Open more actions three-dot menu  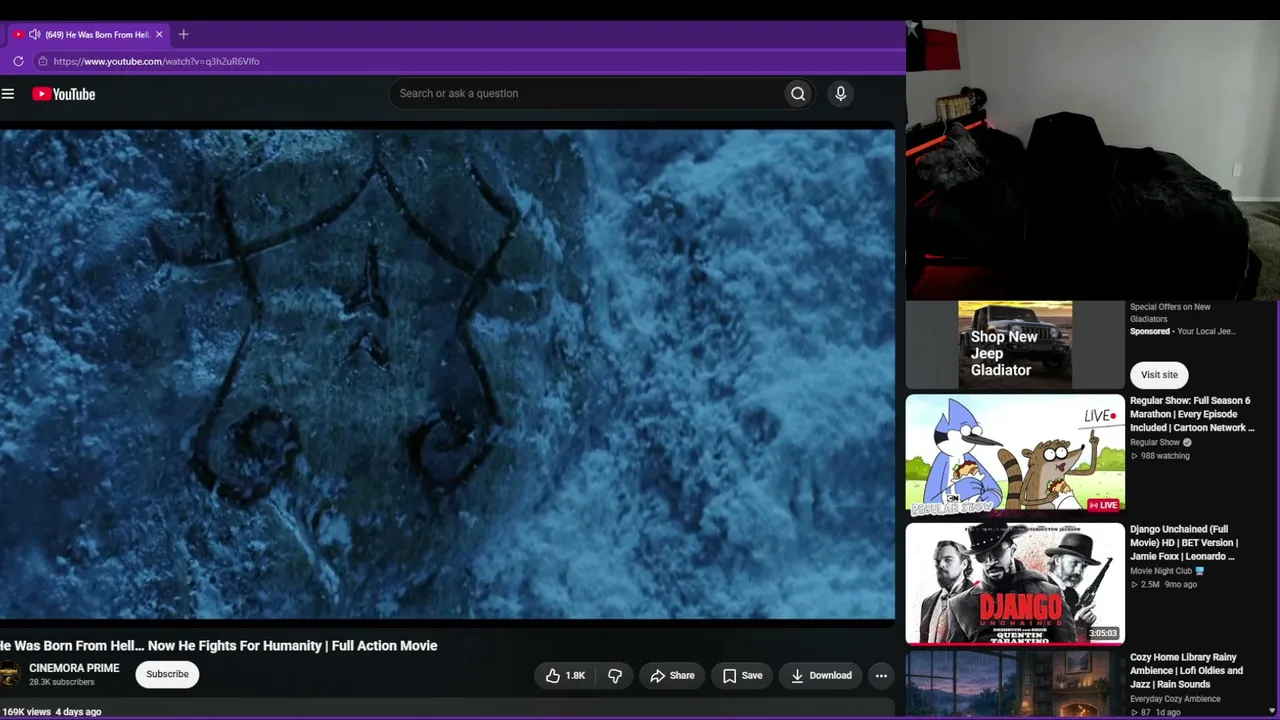pos(881,676)
